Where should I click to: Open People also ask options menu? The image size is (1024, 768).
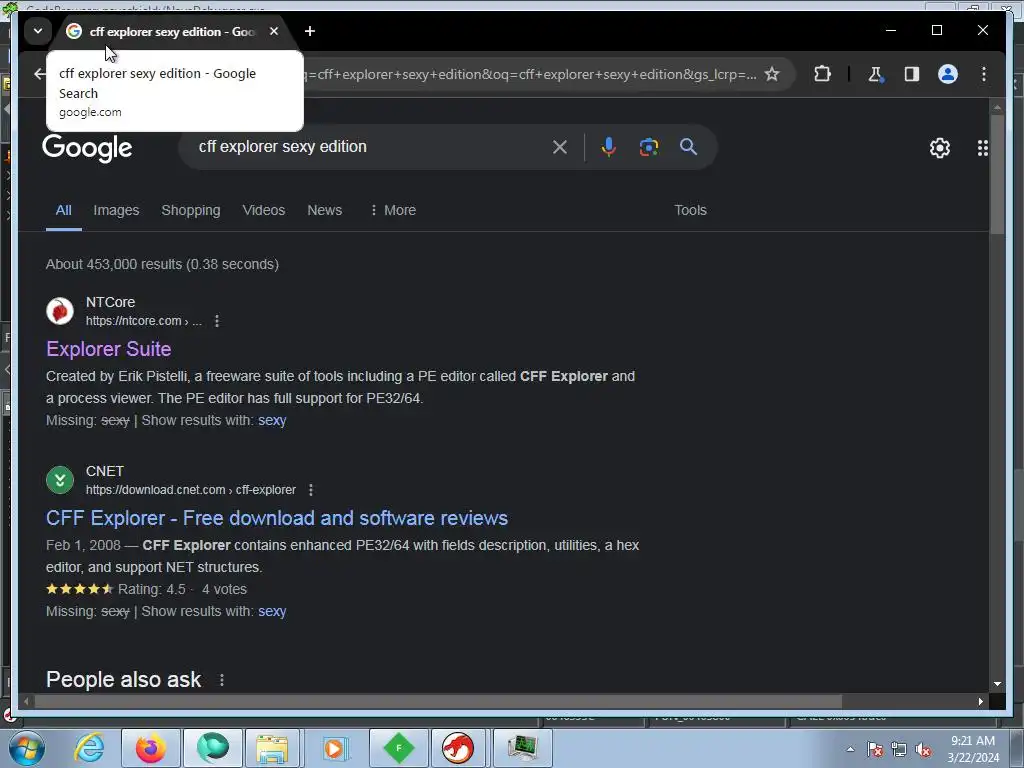click(222, 680)
